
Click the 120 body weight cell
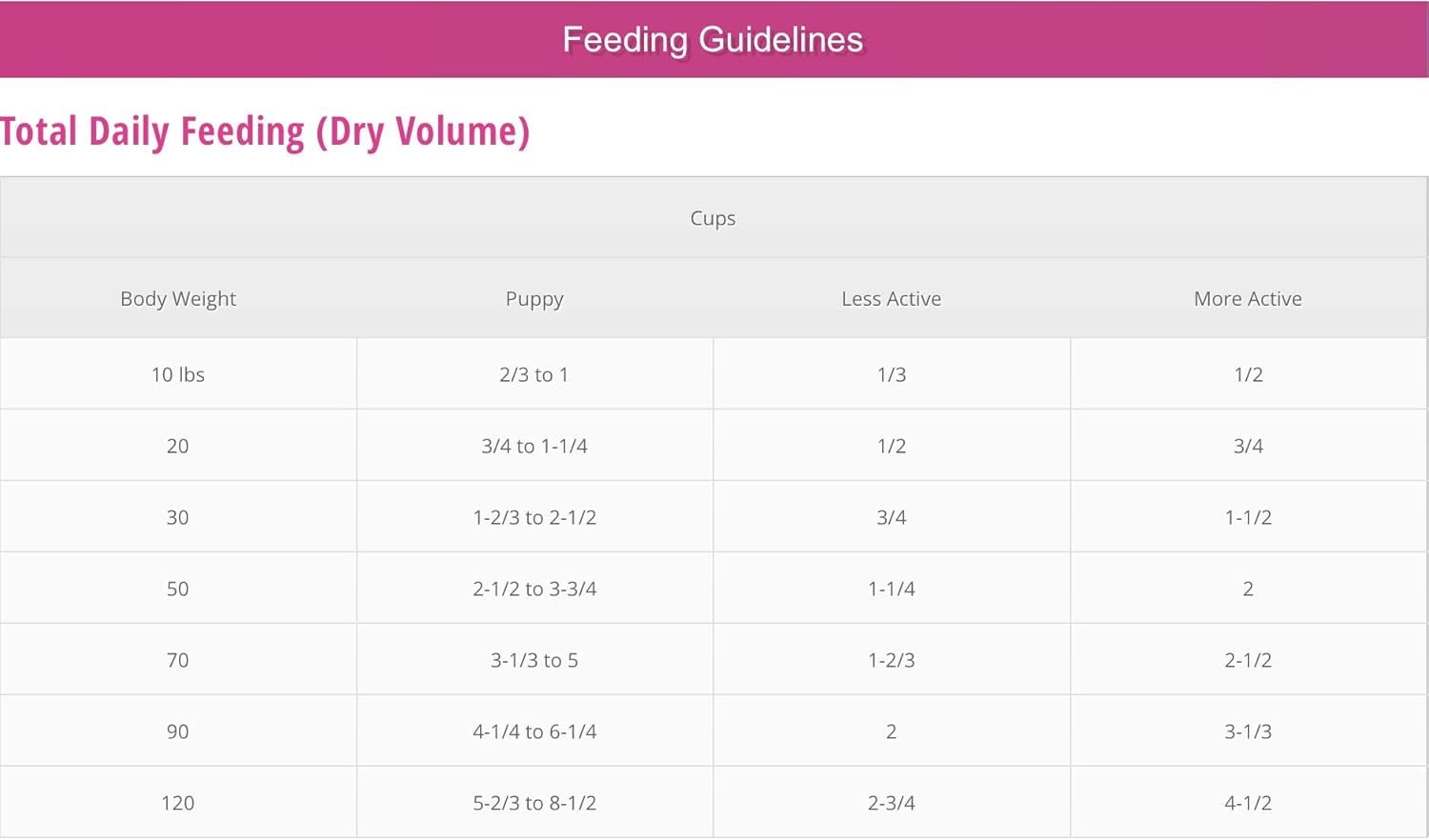tap(178, 803)
